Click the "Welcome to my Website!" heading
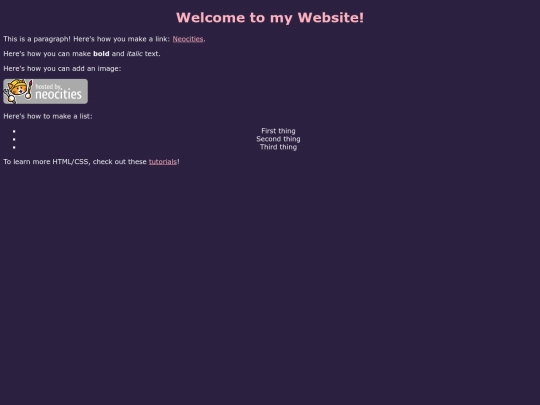 click(x=270, y=18)
